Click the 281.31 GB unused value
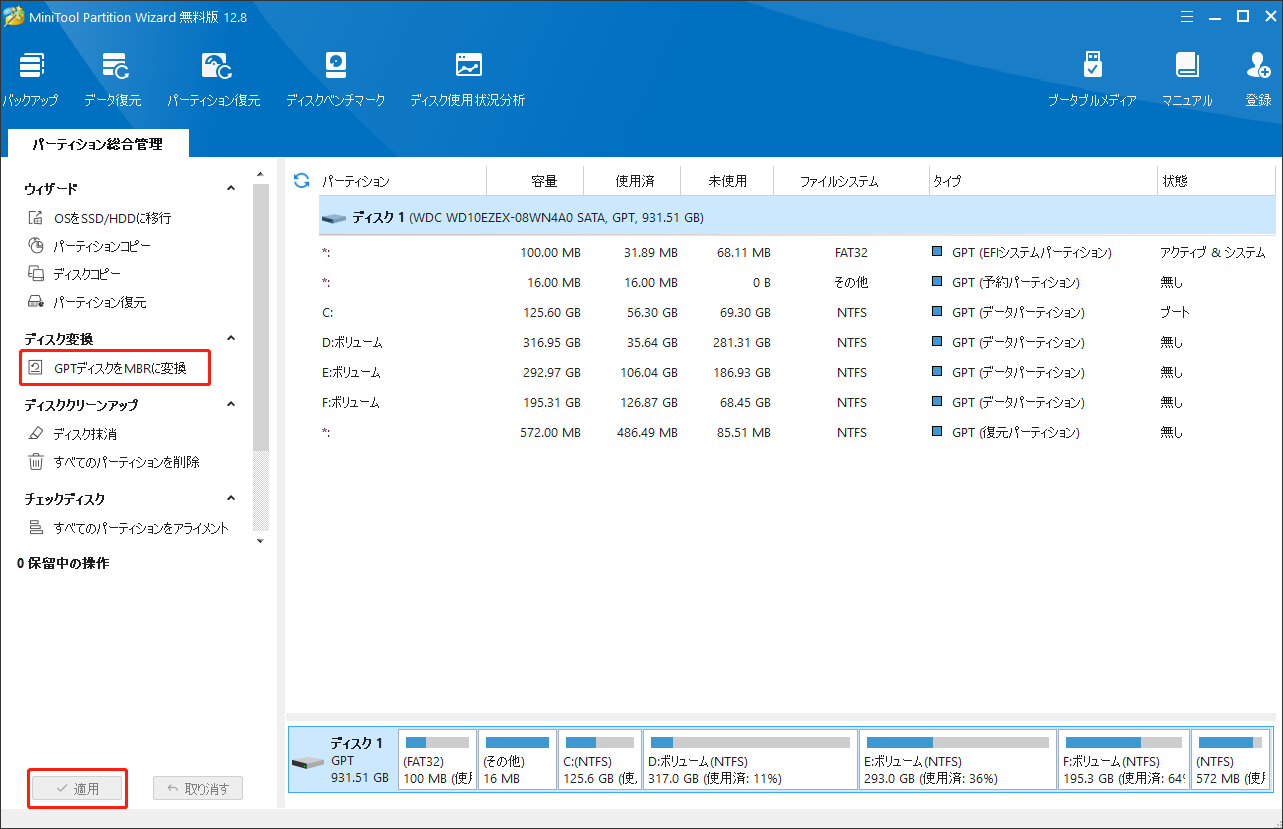The height and width of the screenshot is (829, 1283). click(x=741, y=342)
